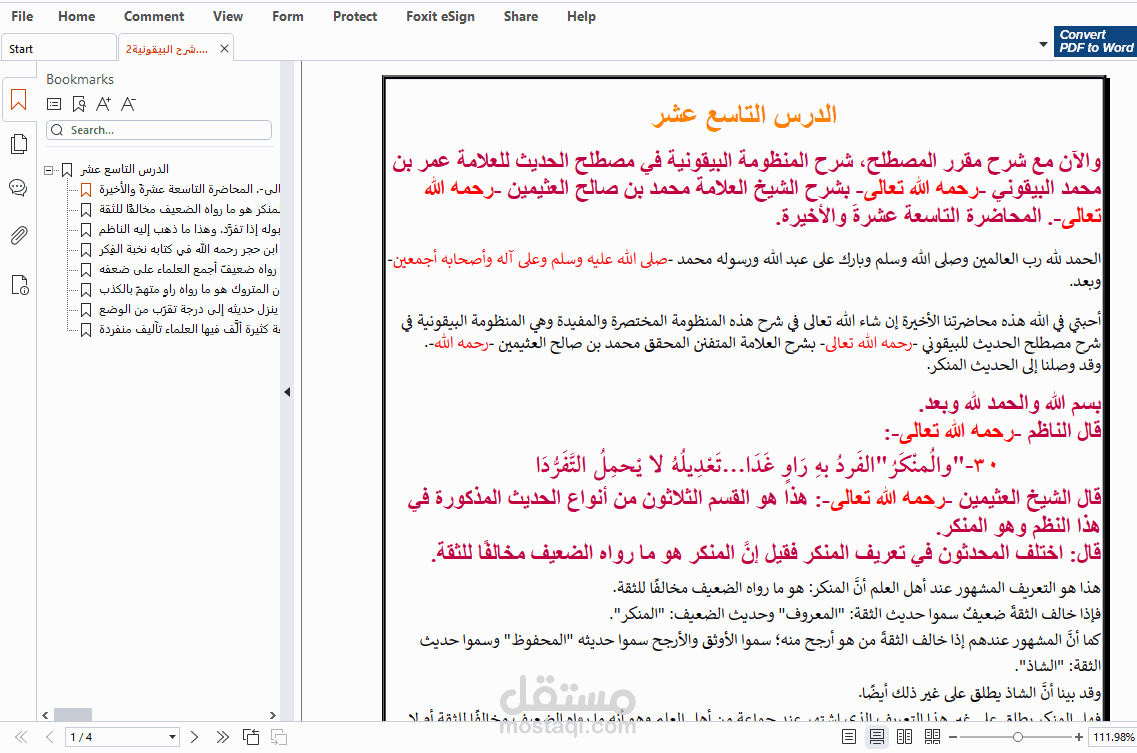Viewport: 1137px width, 753px height.
Task: Select the الدرس التاسع عشر root bookmark
Action: pyautogui.click(x=125, y=170)
